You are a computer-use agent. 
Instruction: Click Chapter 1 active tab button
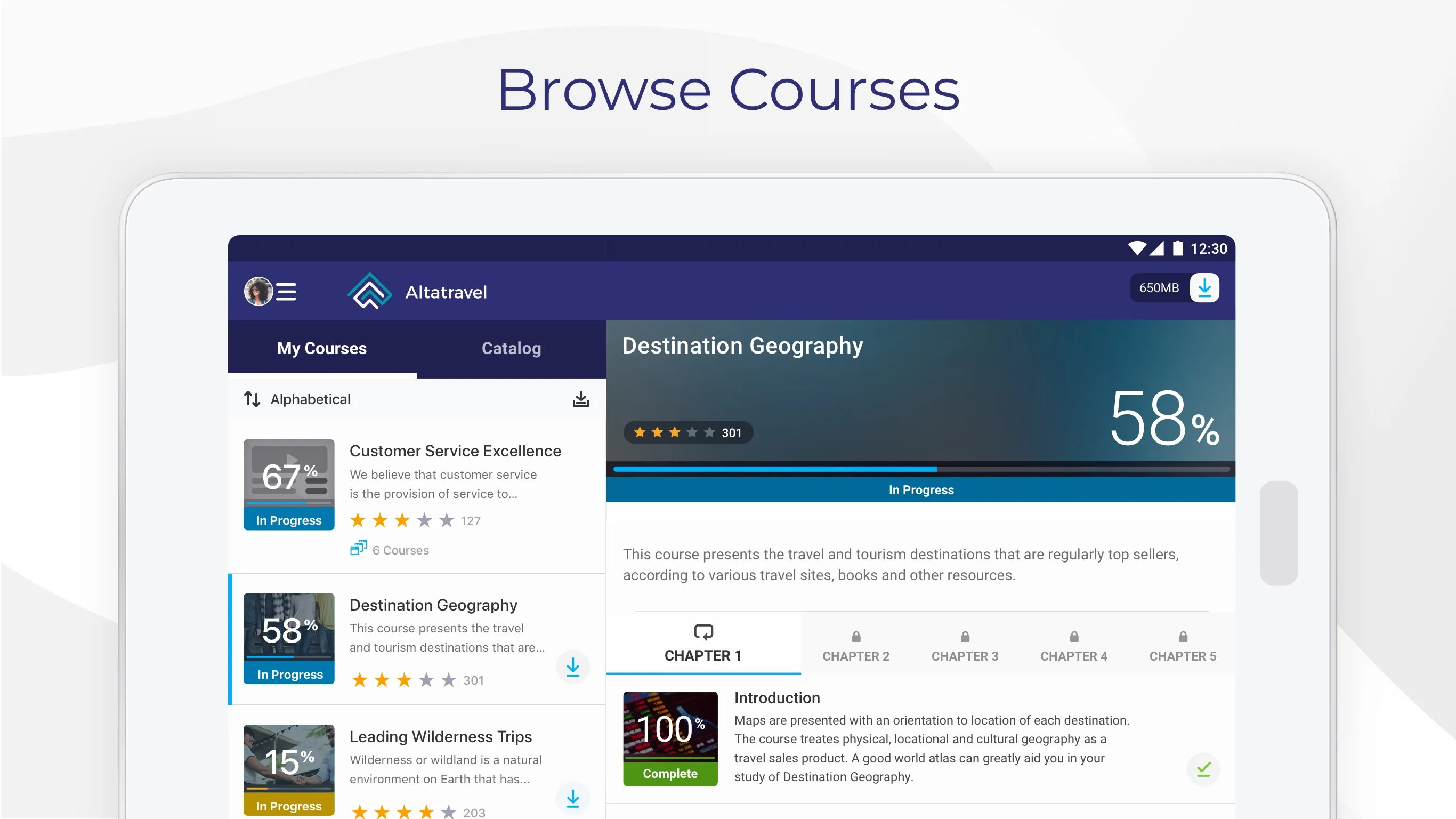(x=703, y=643)
